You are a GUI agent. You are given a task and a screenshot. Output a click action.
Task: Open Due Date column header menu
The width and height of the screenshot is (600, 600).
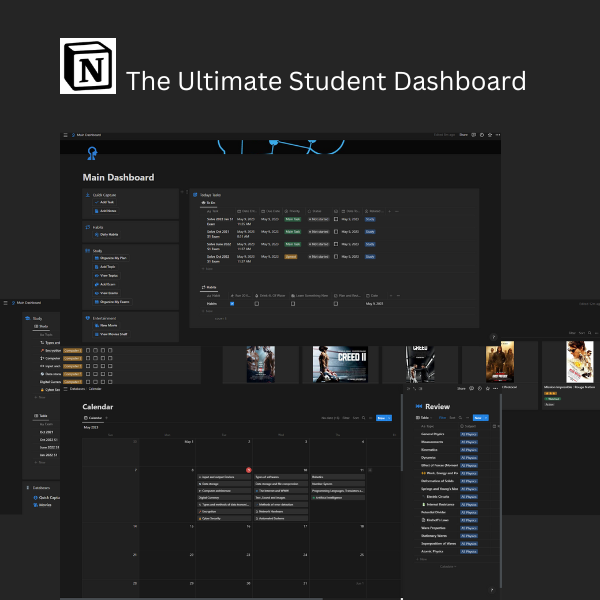(271, 211)
